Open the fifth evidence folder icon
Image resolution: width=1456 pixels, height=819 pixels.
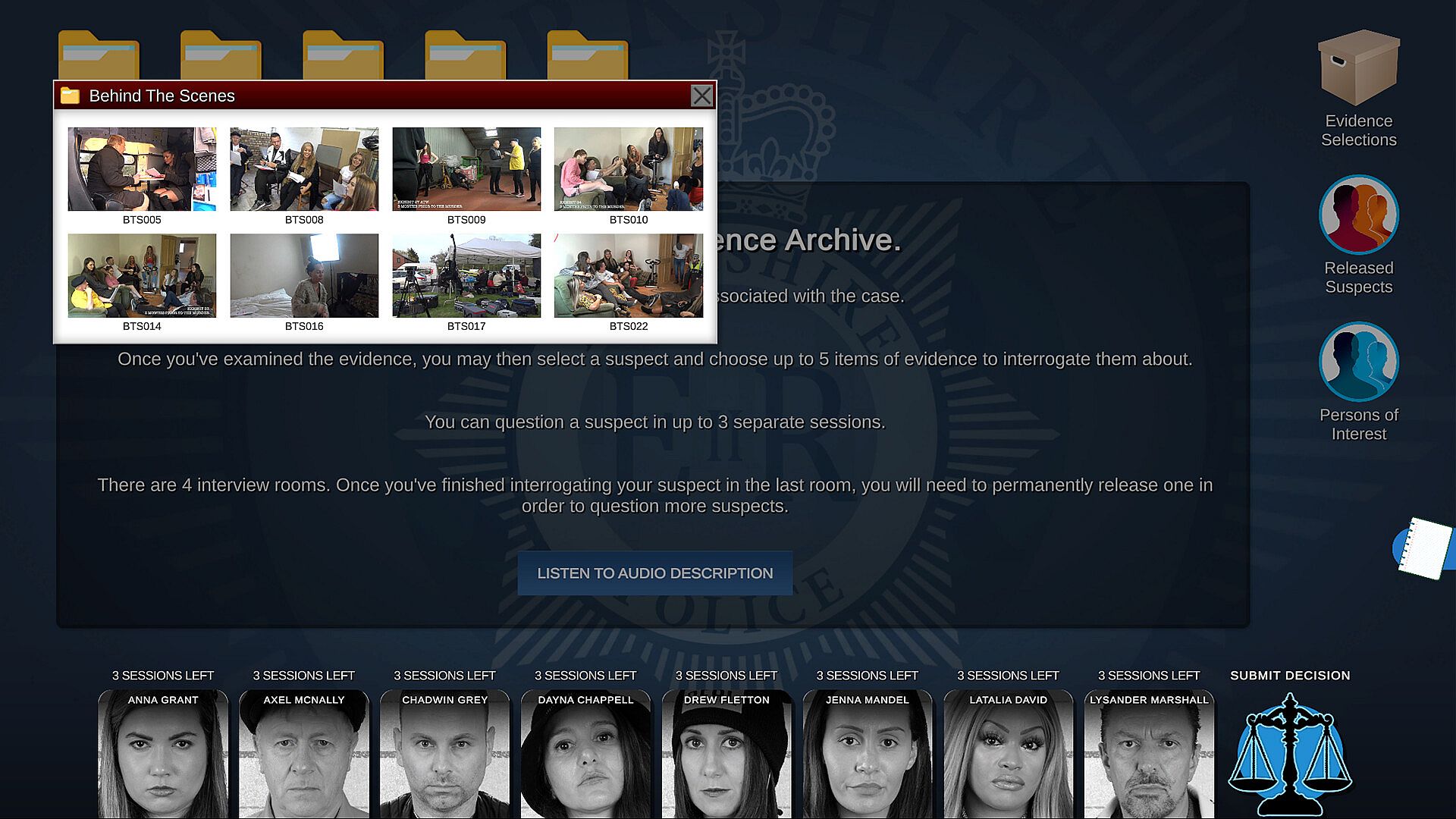pyautogui.click(x=587, y=56)
